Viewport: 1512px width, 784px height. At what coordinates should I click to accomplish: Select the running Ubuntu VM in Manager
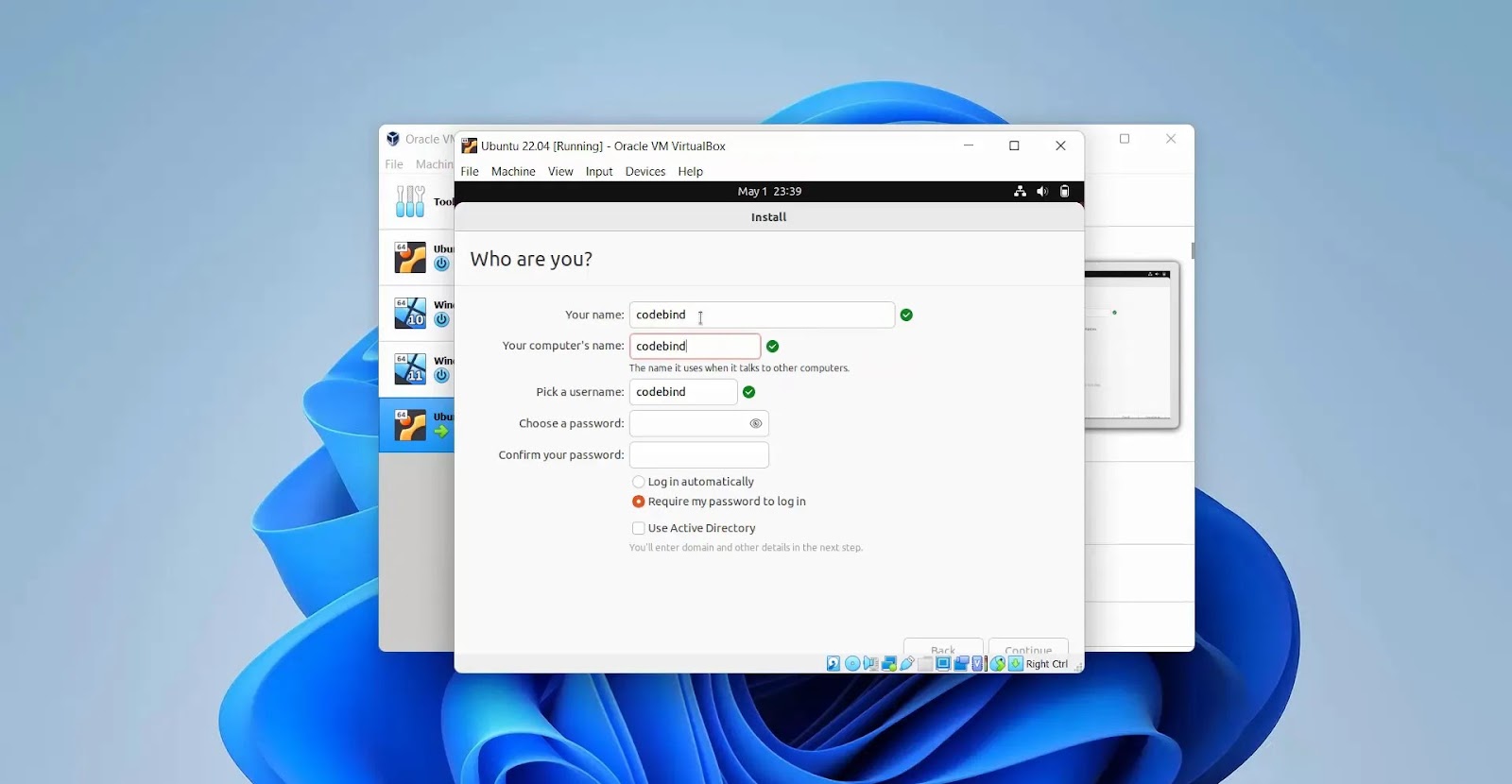pos(417,425)
